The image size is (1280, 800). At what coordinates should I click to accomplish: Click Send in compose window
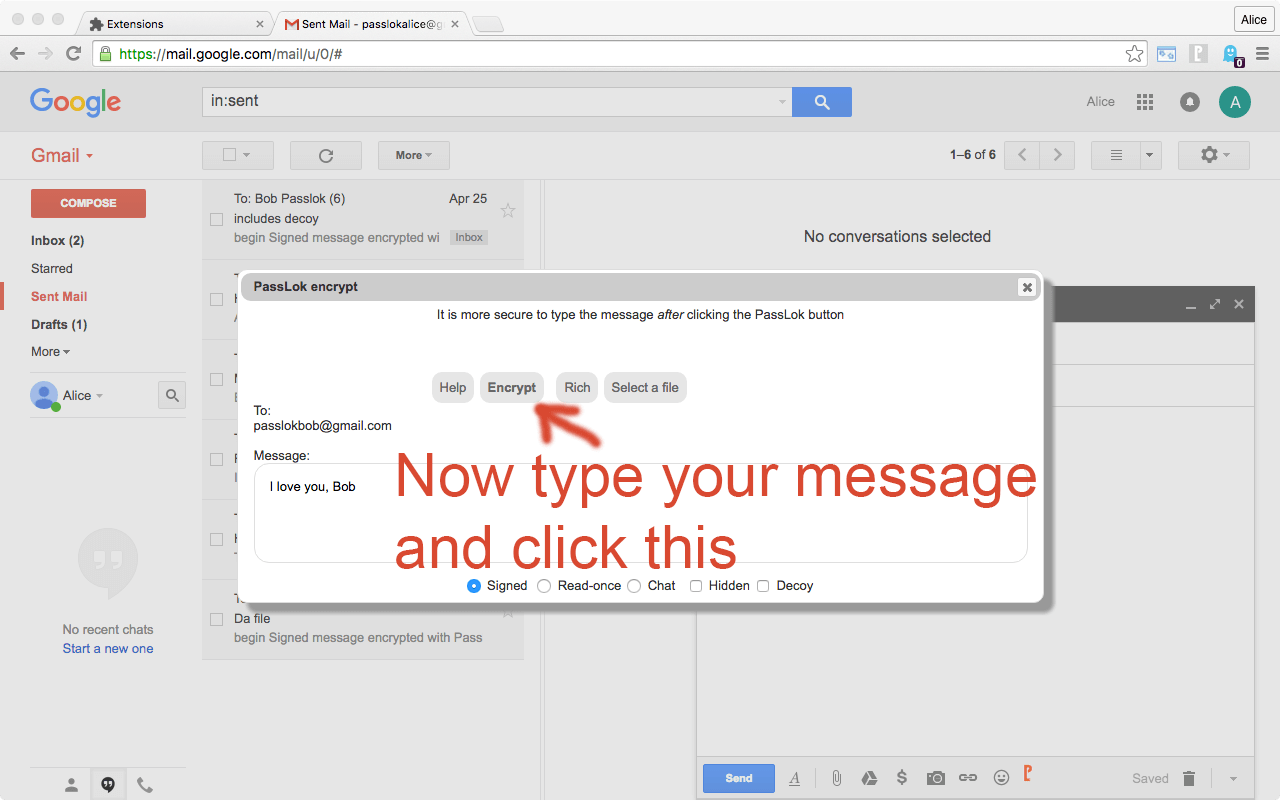(739, 778)
